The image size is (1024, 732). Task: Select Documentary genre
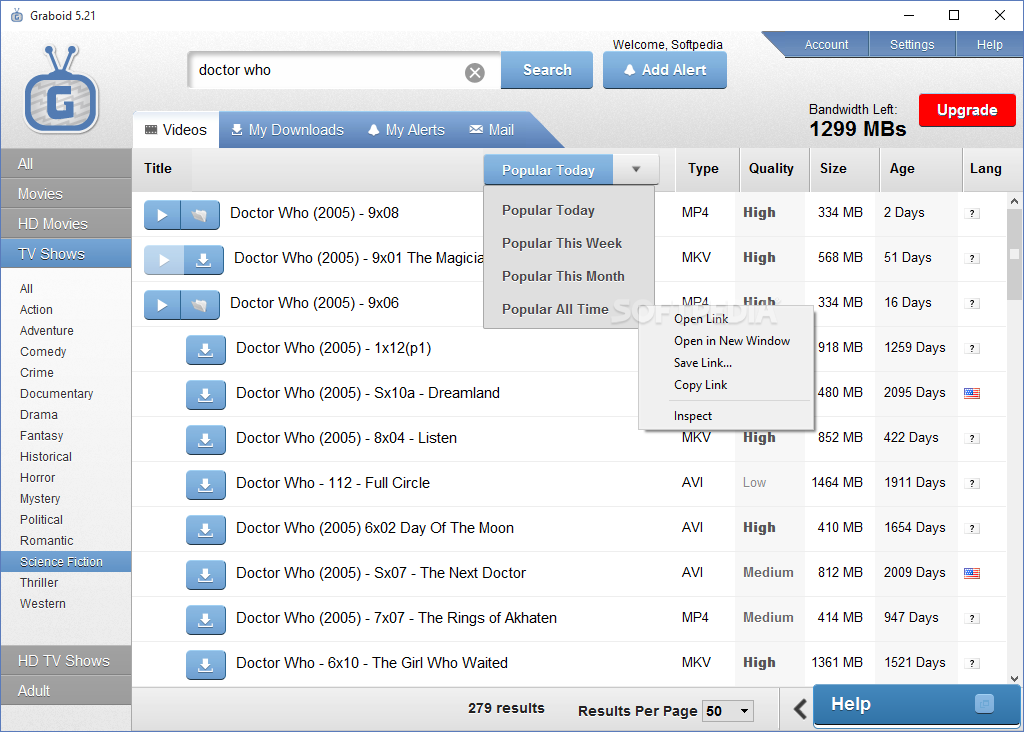(x=56, y=394)
